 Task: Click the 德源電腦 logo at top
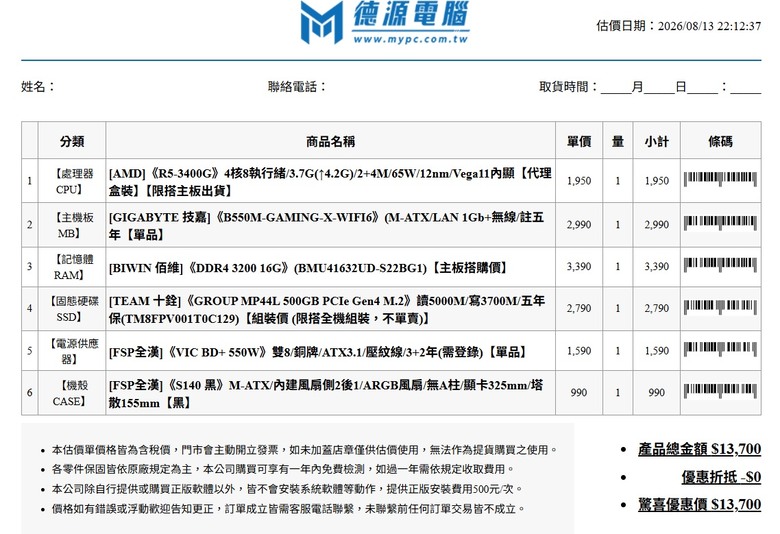coord(385,22)
